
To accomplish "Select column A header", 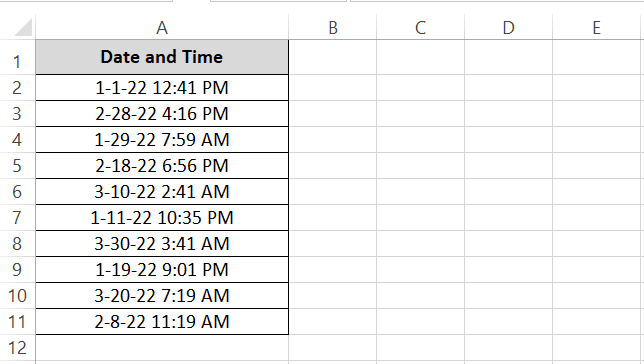I will pyautogui.click(x=162, y=28).
